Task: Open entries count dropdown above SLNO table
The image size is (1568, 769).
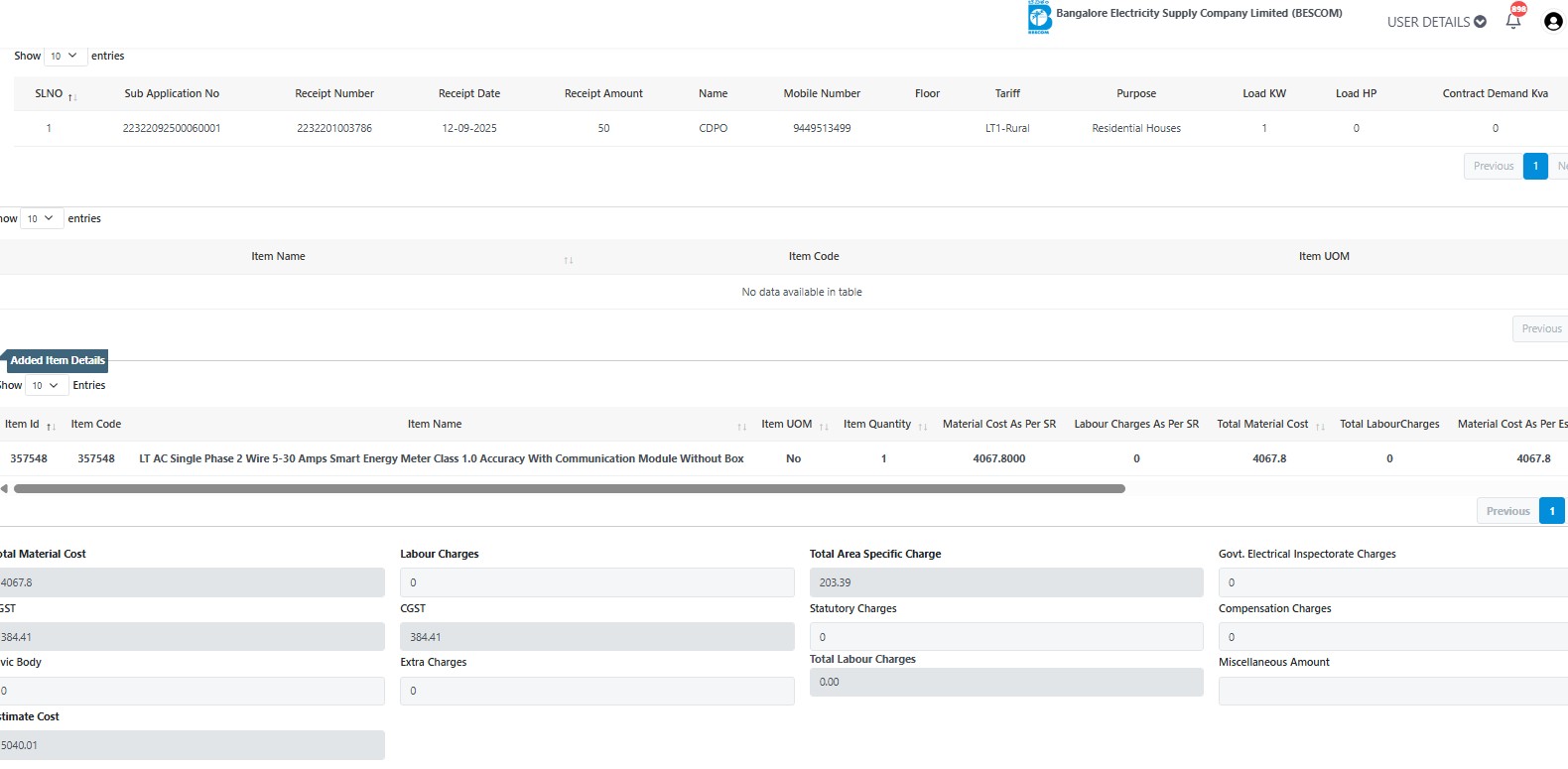Action: point(64,57)
